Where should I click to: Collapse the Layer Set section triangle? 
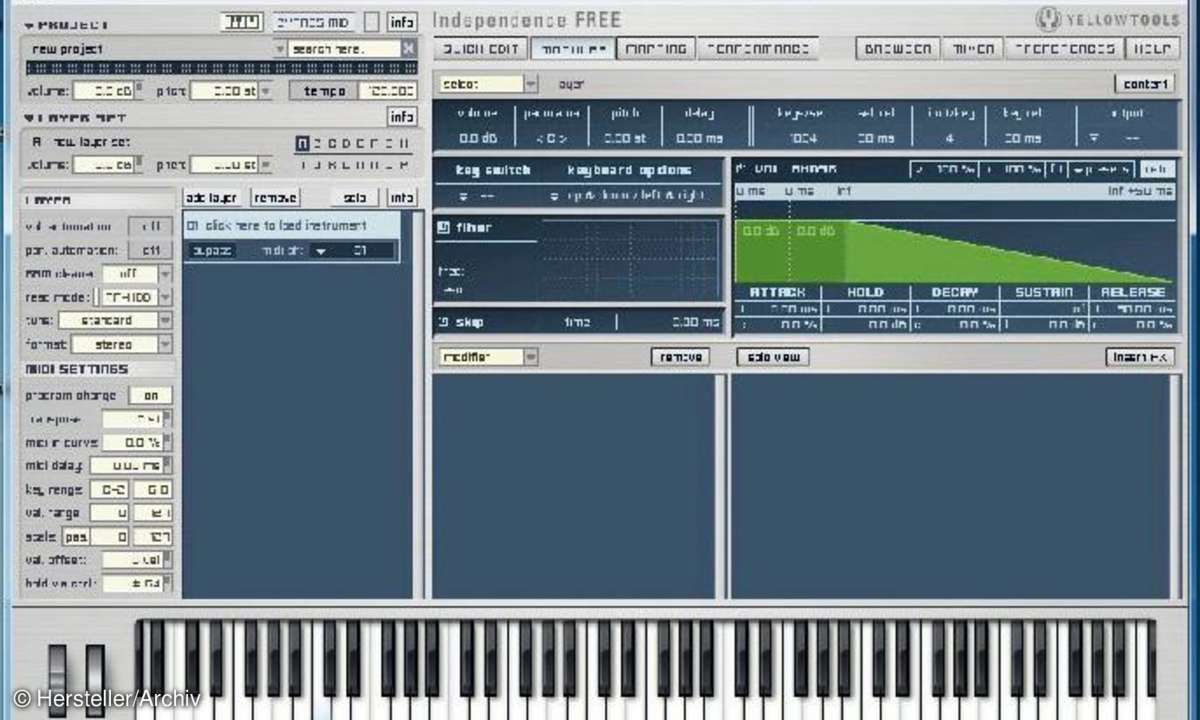pos(28,118)
